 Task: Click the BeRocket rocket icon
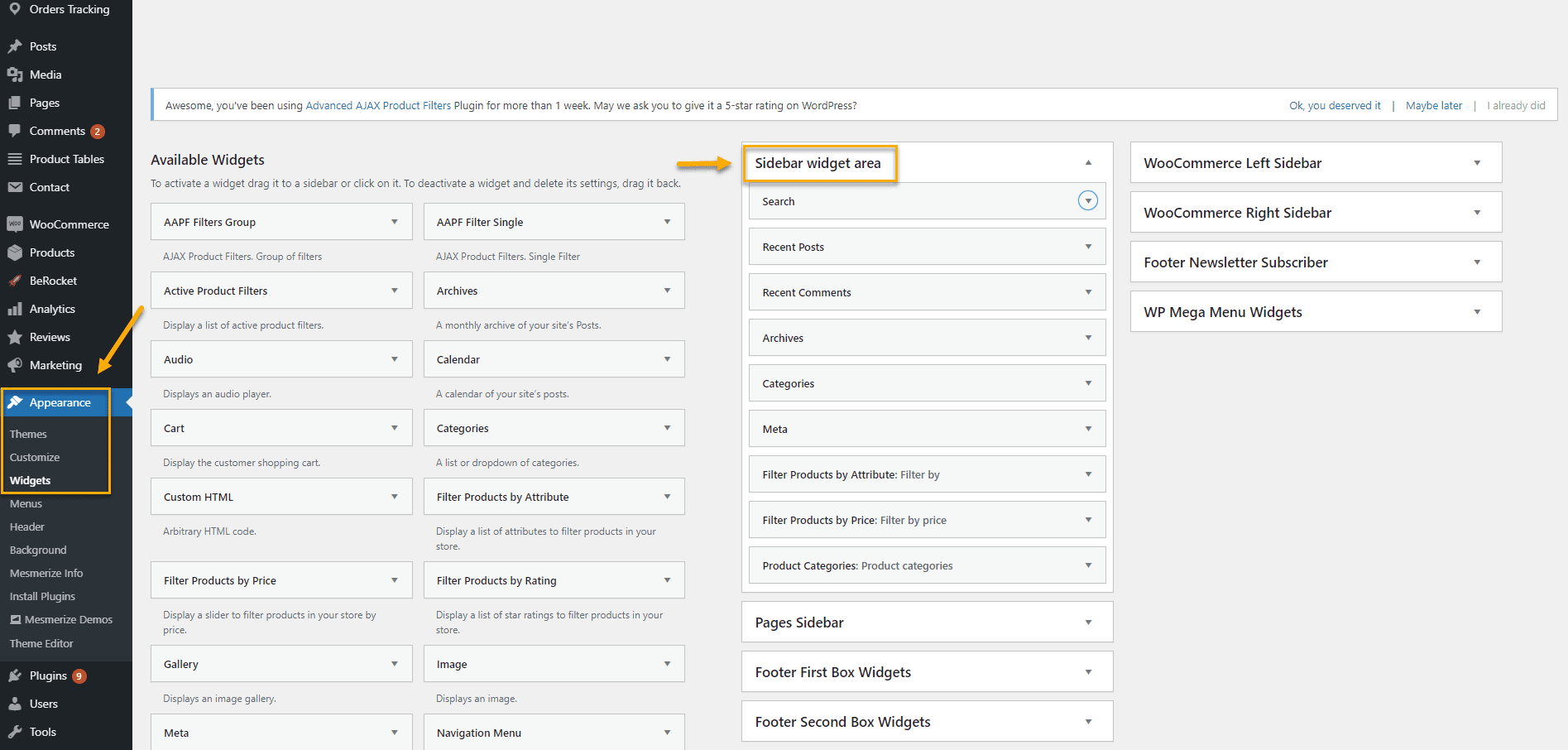(x=15, y=281)
